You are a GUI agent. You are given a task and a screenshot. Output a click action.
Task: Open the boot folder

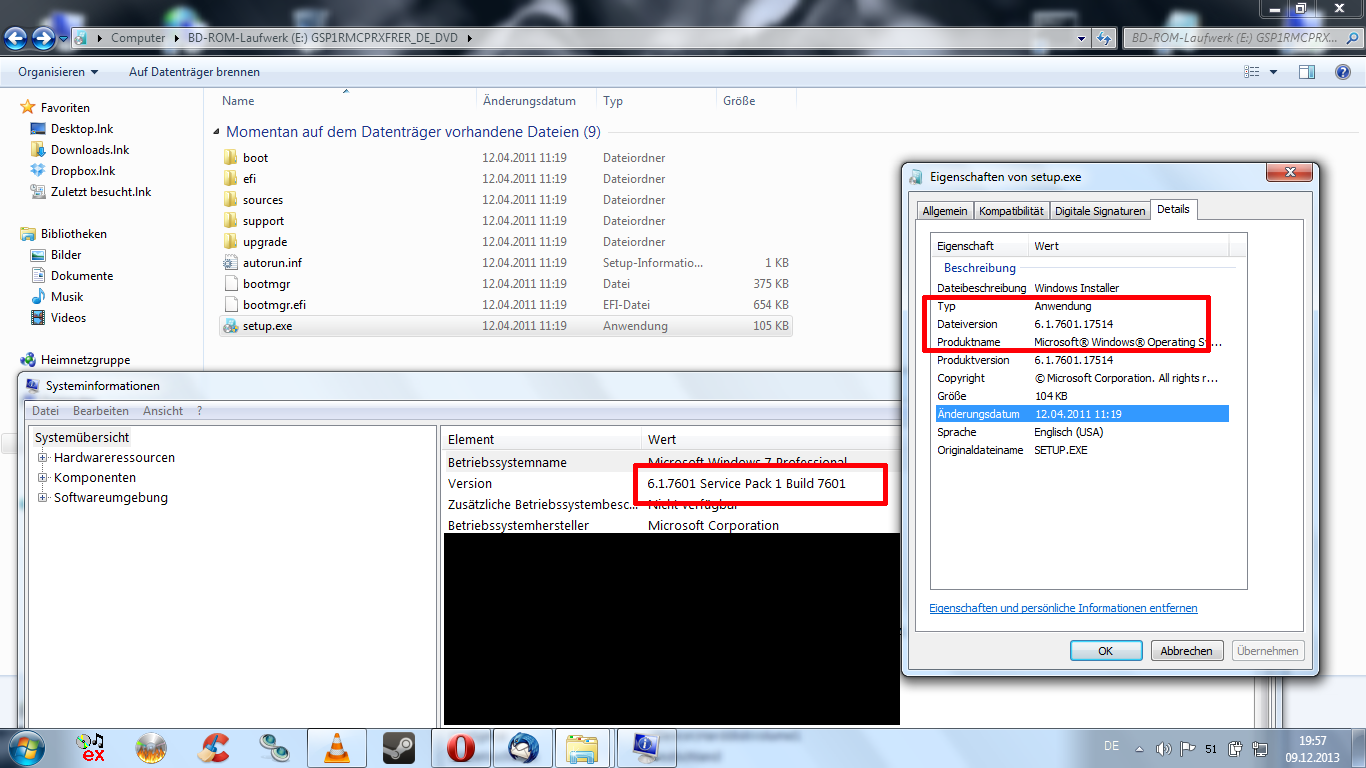pos(255,158)
